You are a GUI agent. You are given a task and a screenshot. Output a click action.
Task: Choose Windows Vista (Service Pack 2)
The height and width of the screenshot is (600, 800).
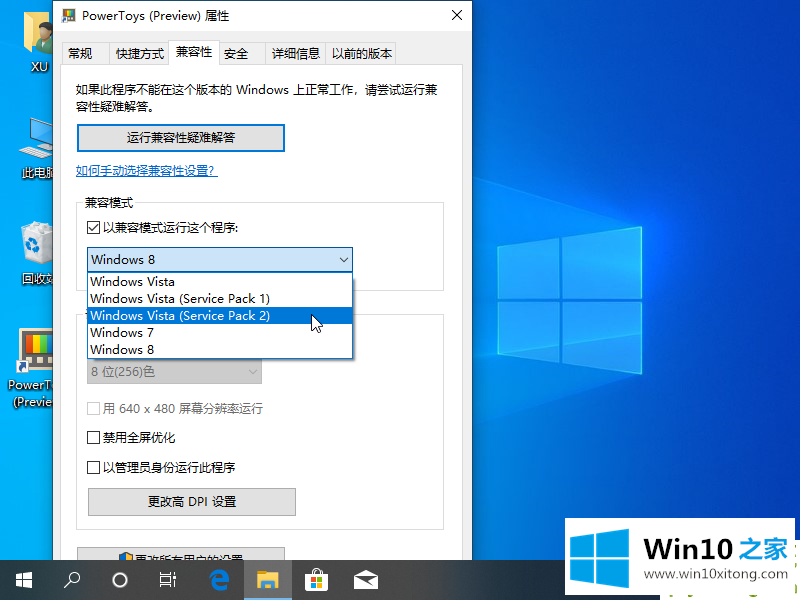219,316
